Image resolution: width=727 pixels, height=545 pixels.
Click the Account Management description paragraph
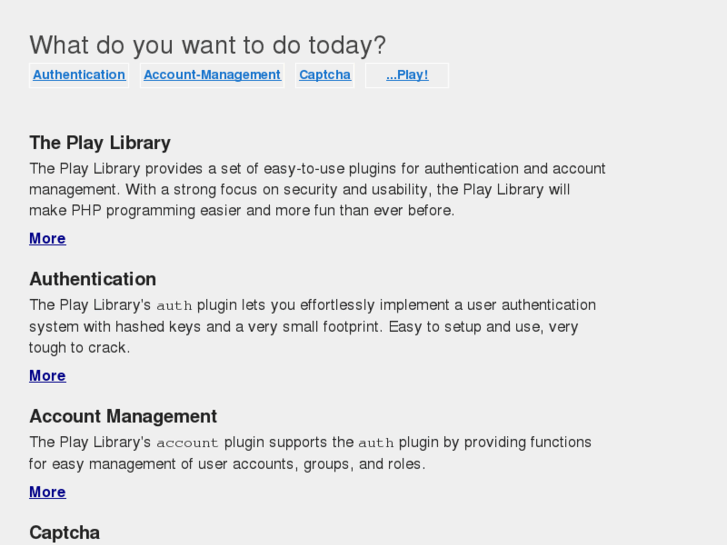(310, 453)
